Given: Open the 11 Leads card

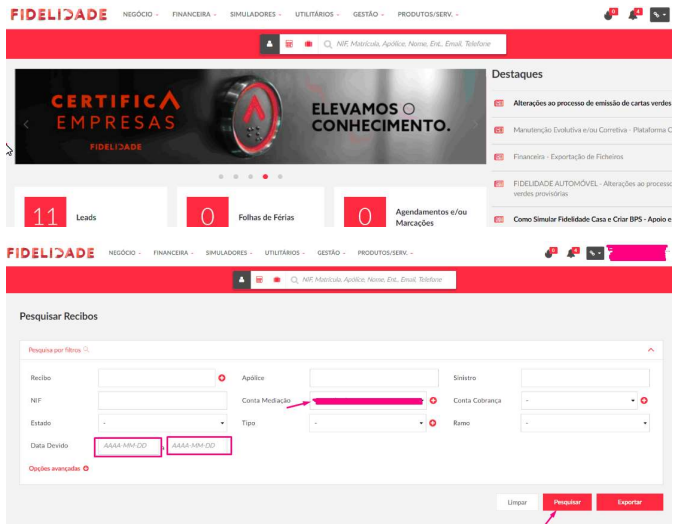Looking at the screenshot, I should pos(91,207).
